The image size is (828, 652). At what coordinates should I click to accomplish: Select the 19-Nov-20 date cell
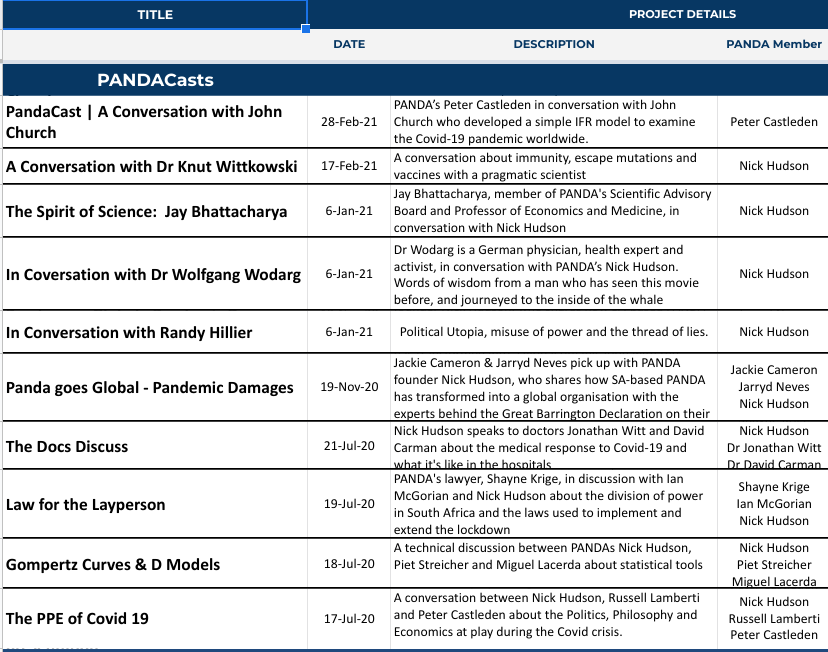pyautogui.click(x=349, y=387)
